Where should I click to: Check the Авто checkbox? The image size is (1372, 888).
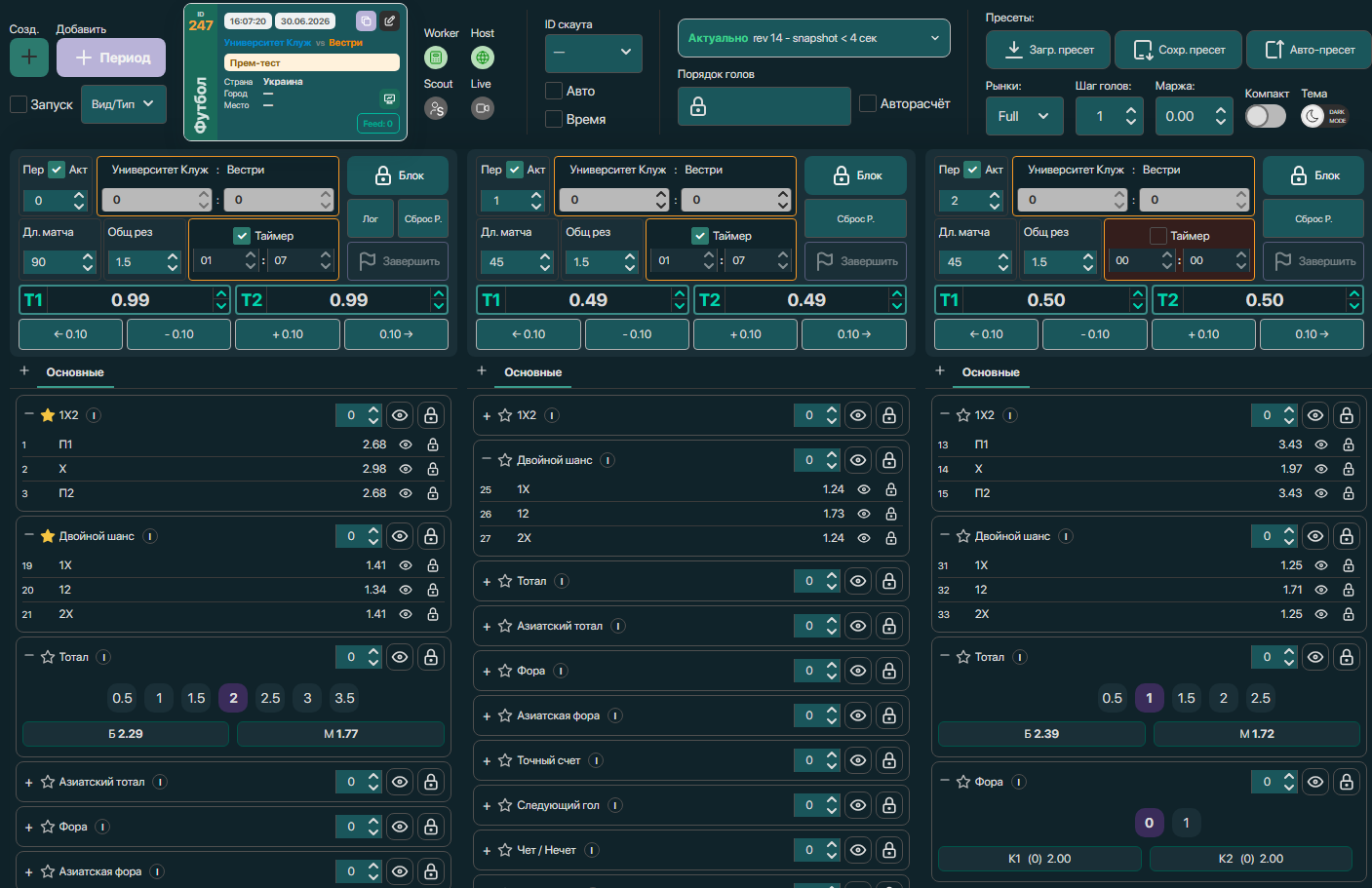[x=554, y=91]
